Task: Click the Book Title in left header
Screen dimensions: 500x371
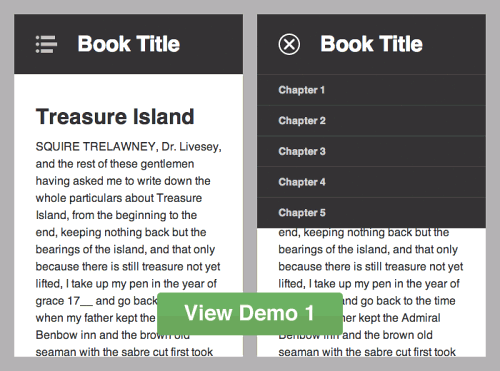Action: pyautogui.click(x=129, y=44)
